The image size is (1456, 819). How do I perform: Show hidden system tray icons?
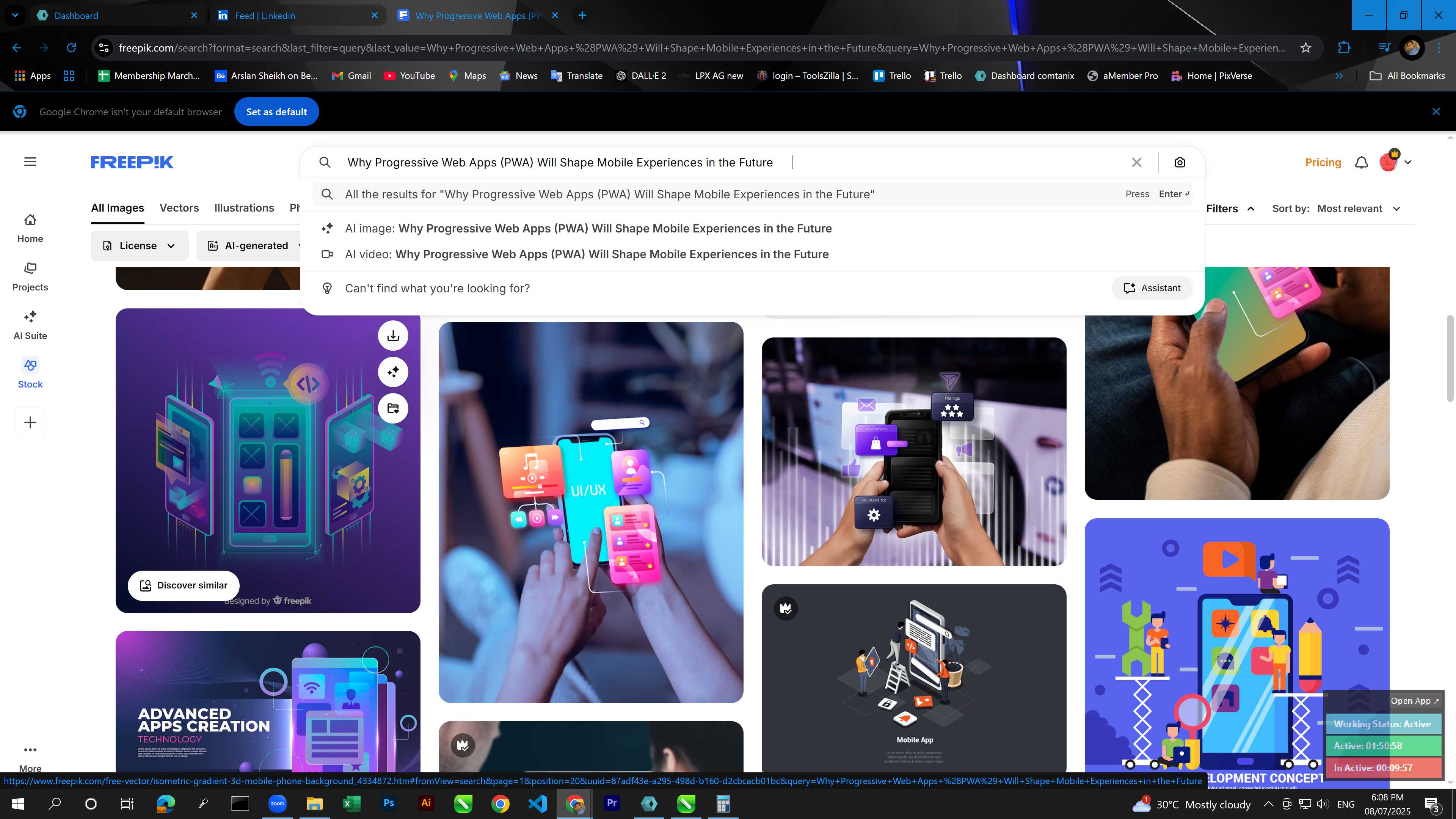(x=1268, y=804)
